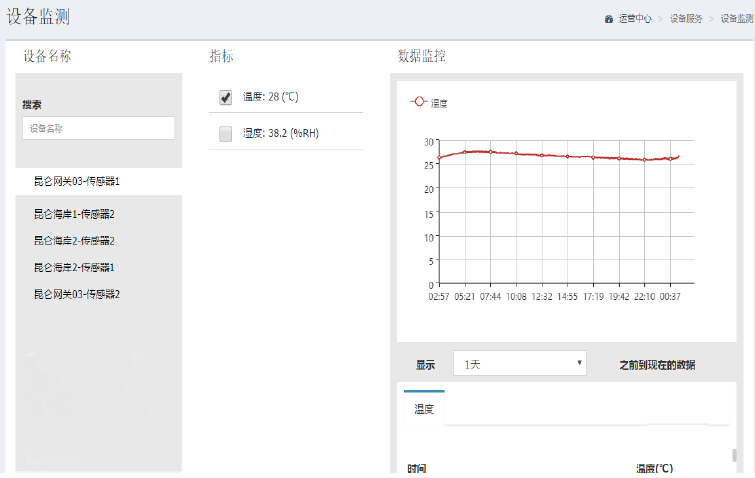Click the data table vertical scrollbar

[x=735, y=455]
